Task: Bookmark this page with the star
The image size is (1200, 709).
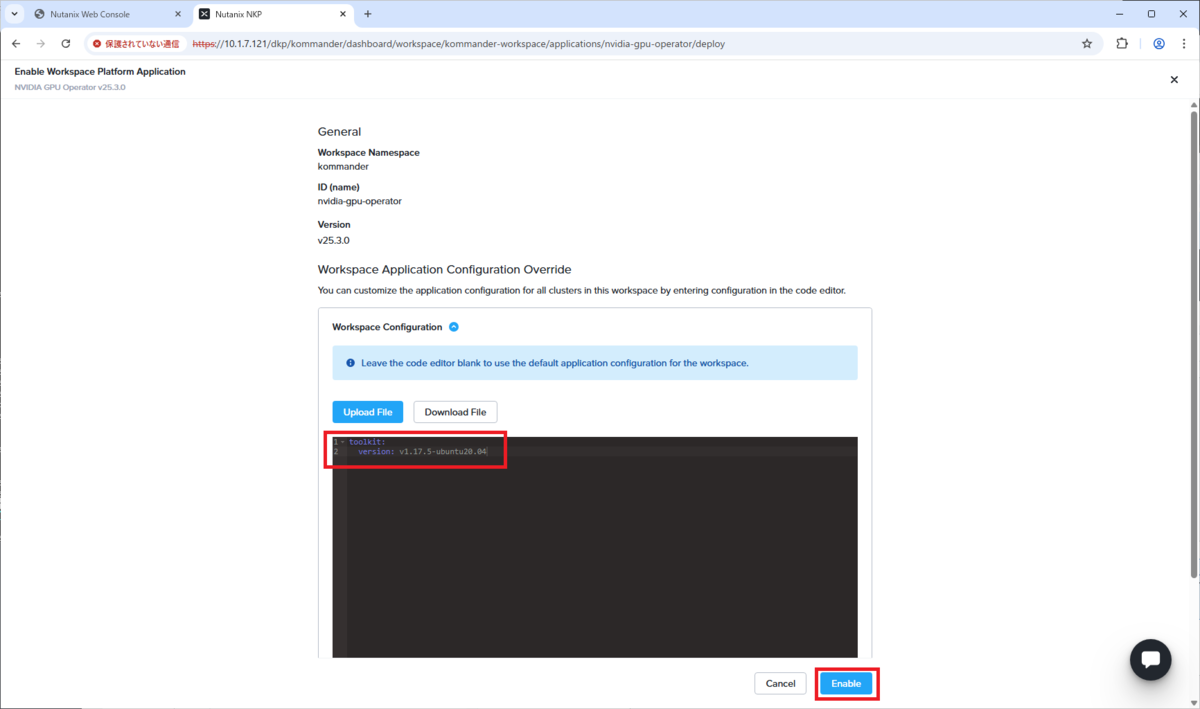Action: pyautogui.click(x=1087, y=44)
